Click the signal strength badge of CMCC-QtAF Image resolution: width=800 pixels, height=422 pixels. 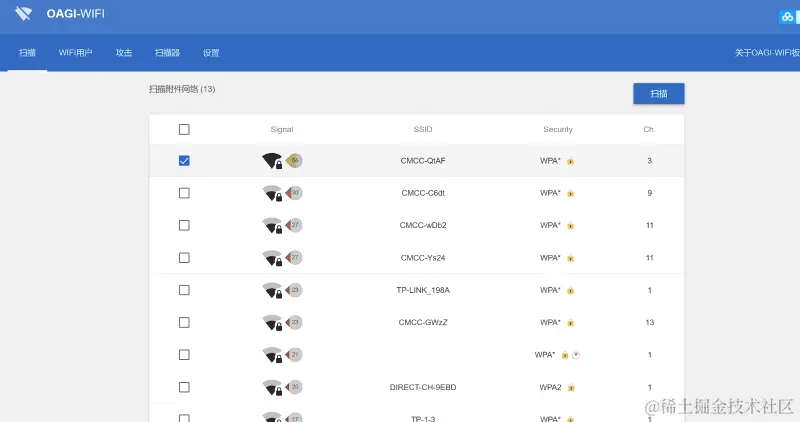(x=294, y=161)
